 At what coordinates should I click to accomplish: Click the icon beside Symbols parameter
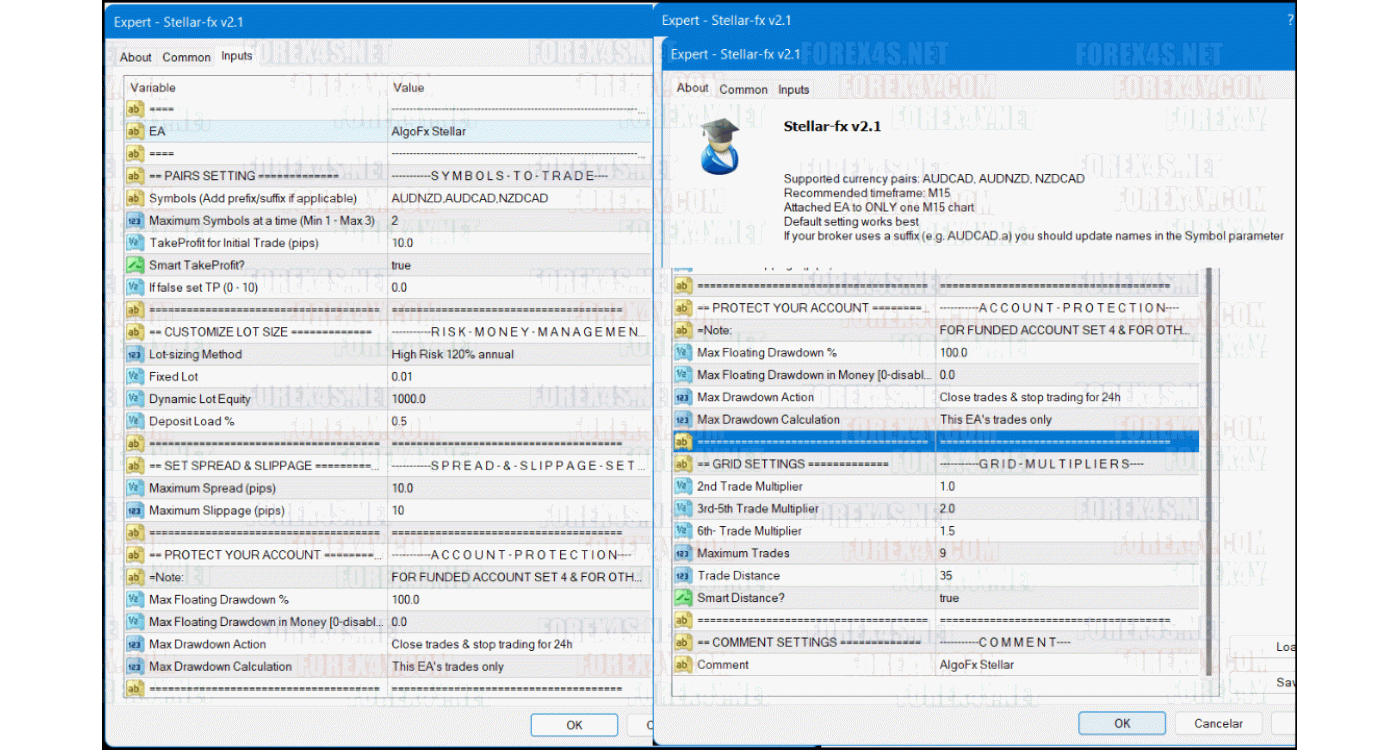pos(135,198)
